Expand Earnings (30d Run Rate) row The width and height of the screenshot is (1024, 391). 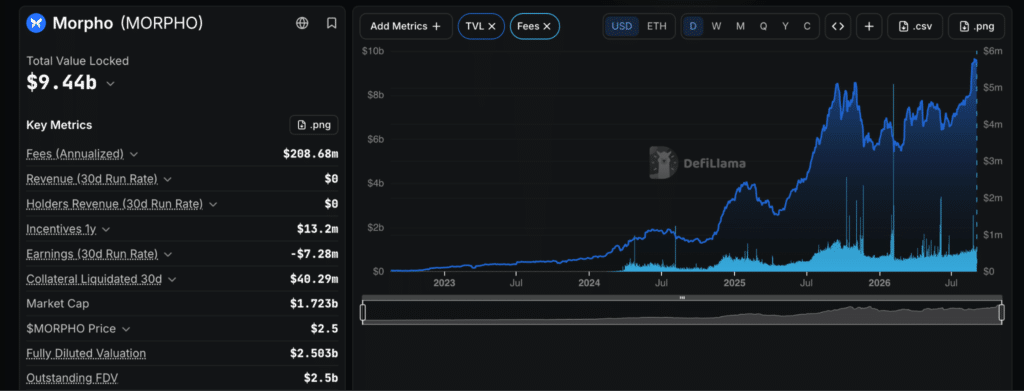point(167,254)
